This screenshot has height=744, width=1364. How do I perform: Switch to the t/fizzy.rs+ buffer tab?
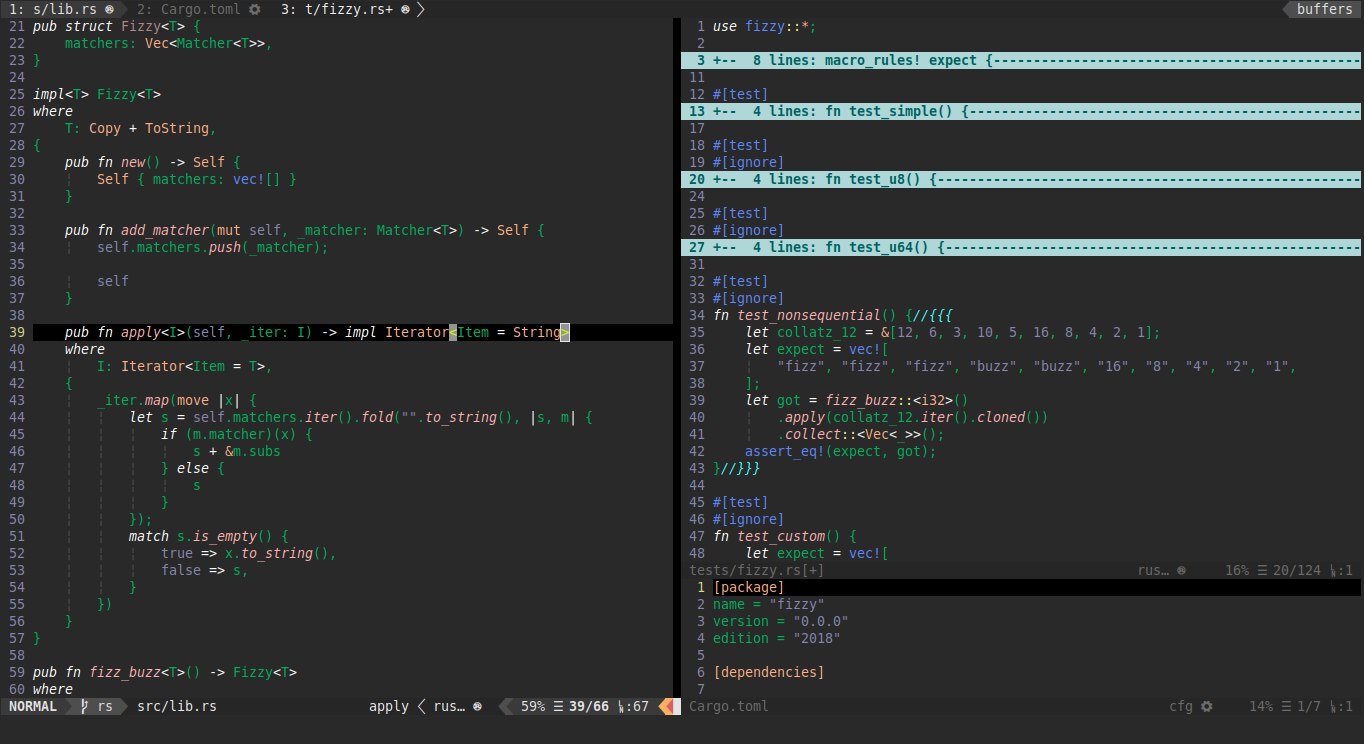coord(347,9)
